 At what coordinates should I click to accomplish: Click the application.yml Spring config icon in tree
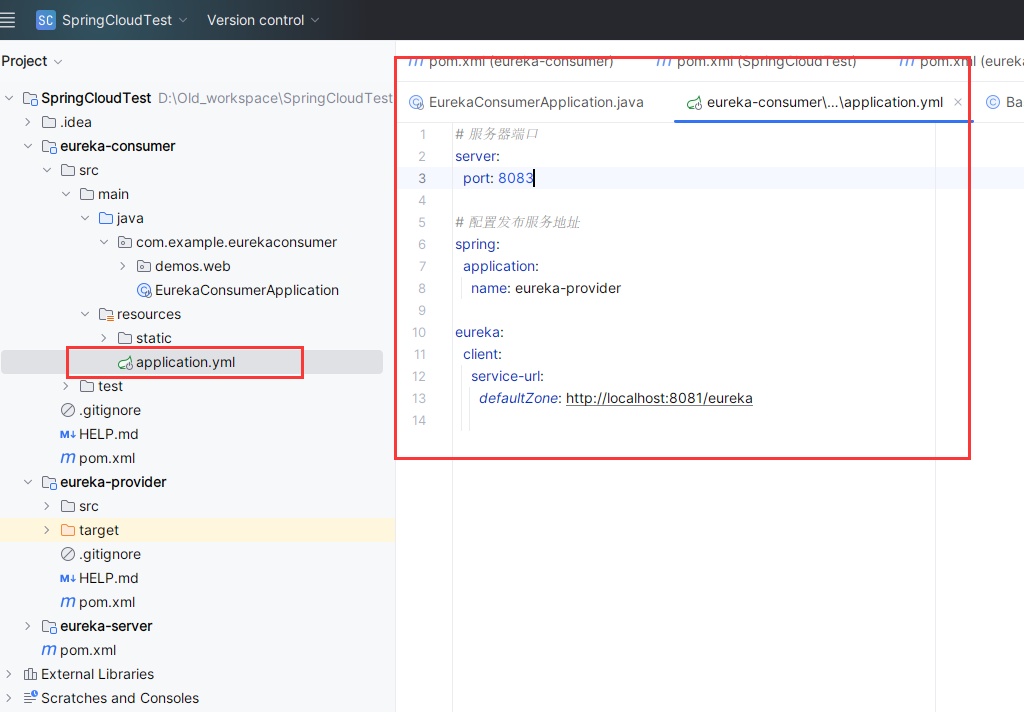pyautogui.click(x=125, y=362)
